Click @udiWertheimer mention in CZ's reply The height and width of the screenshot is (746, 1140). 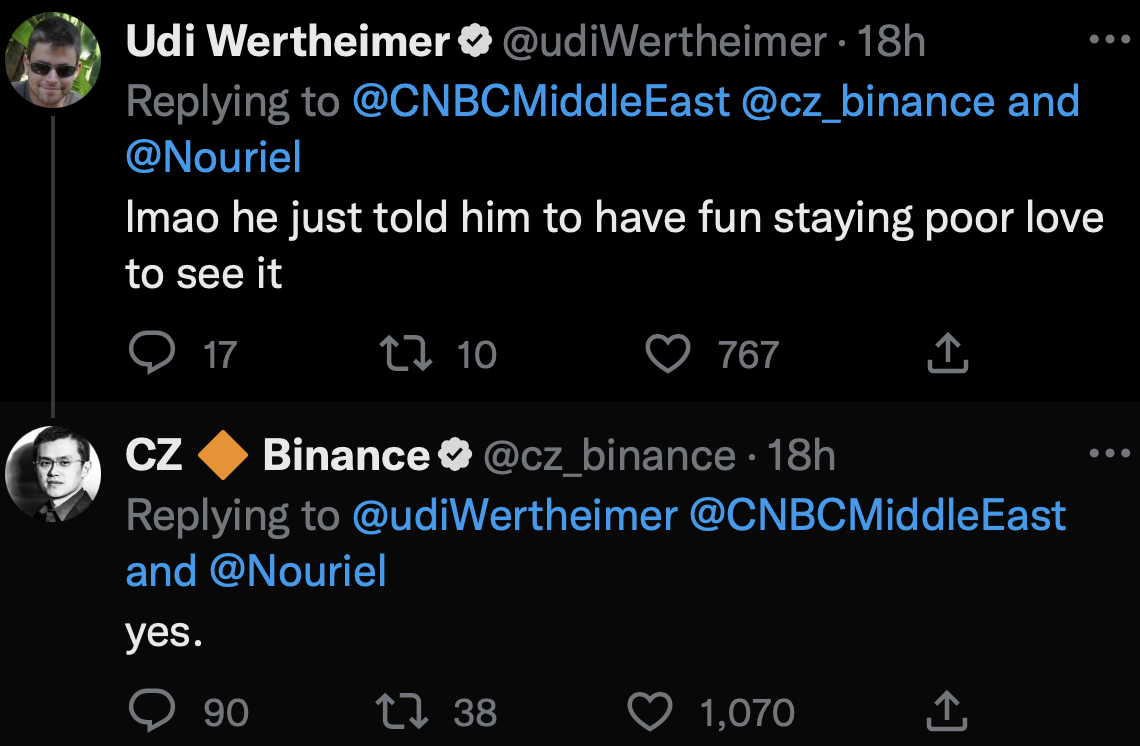[x=515, y=515]
